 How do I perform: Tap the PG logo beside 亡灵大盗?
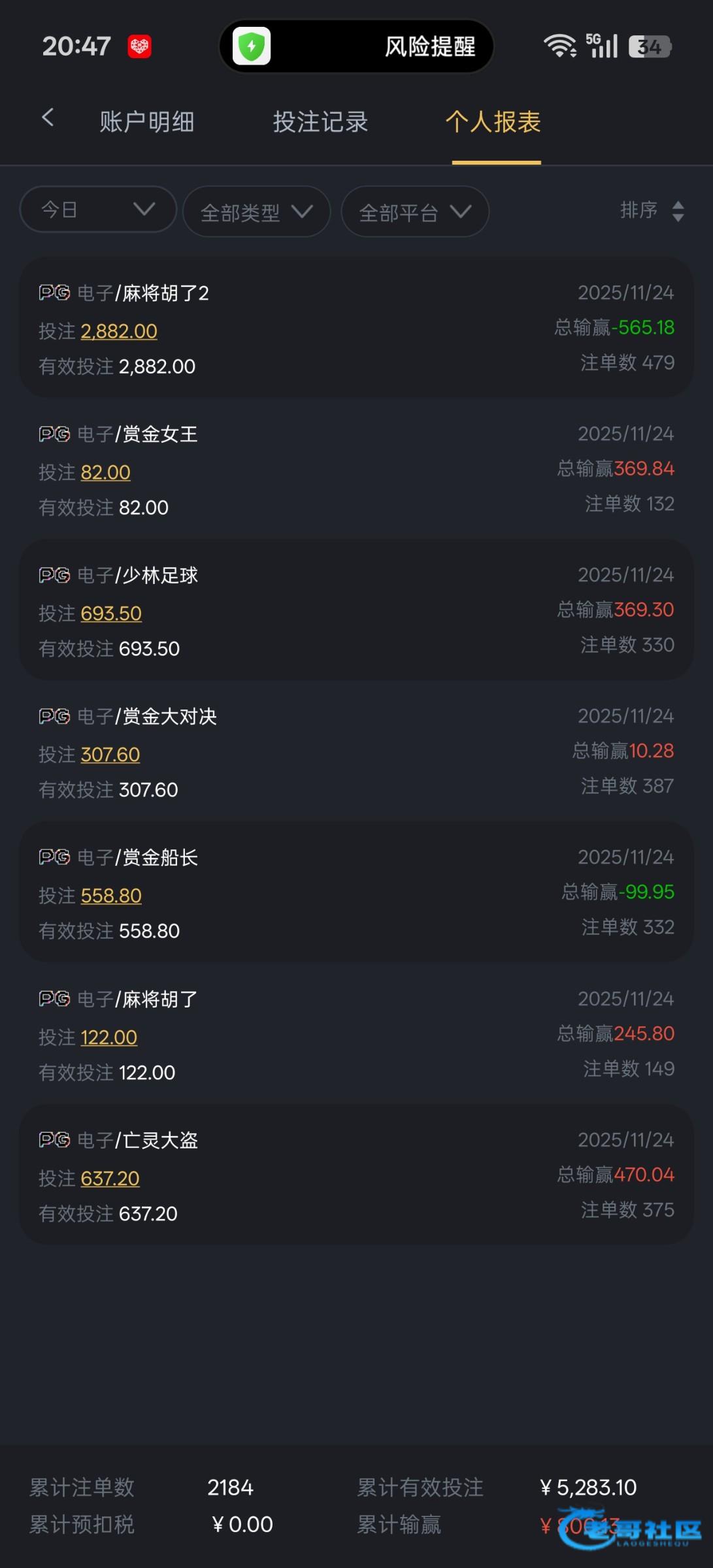pyautogui.click(x=54, y=1140)
